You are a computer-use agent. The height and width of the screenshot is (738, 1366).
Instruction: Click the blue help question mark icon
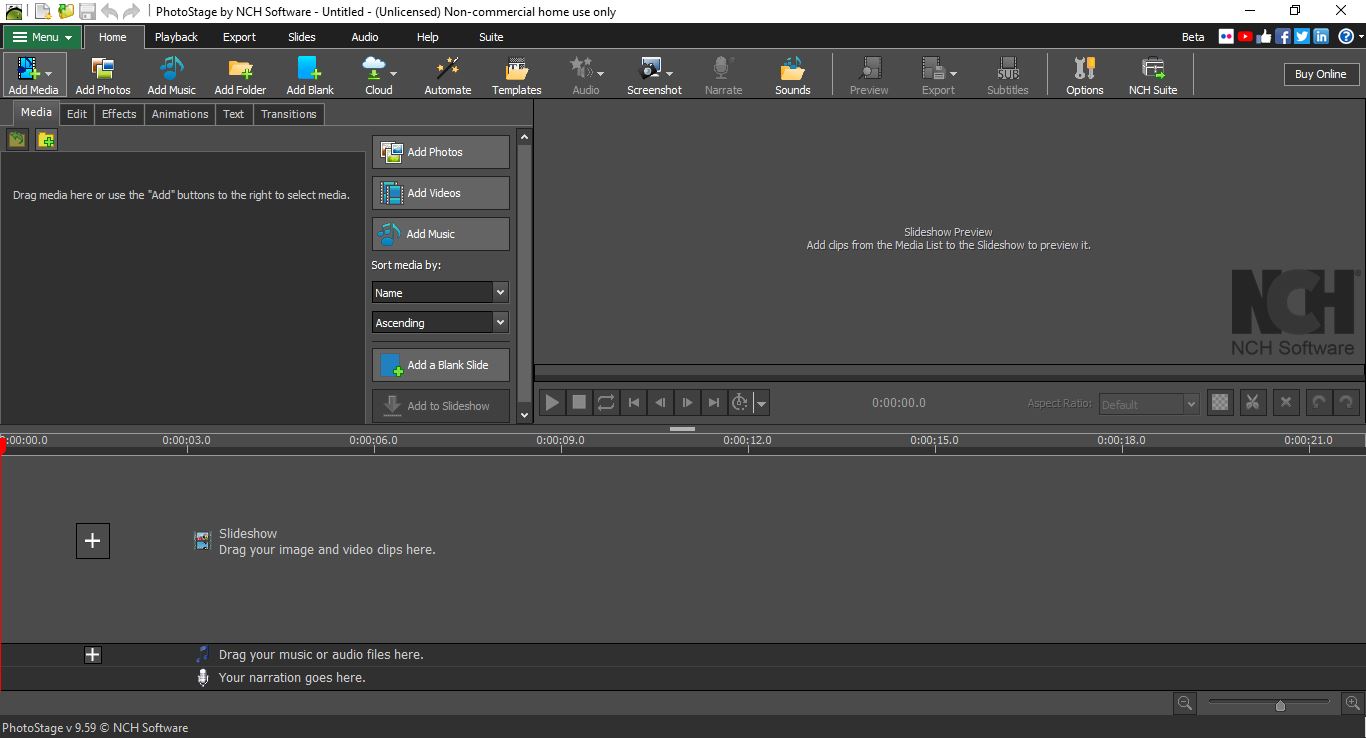tap(1345, 37)
